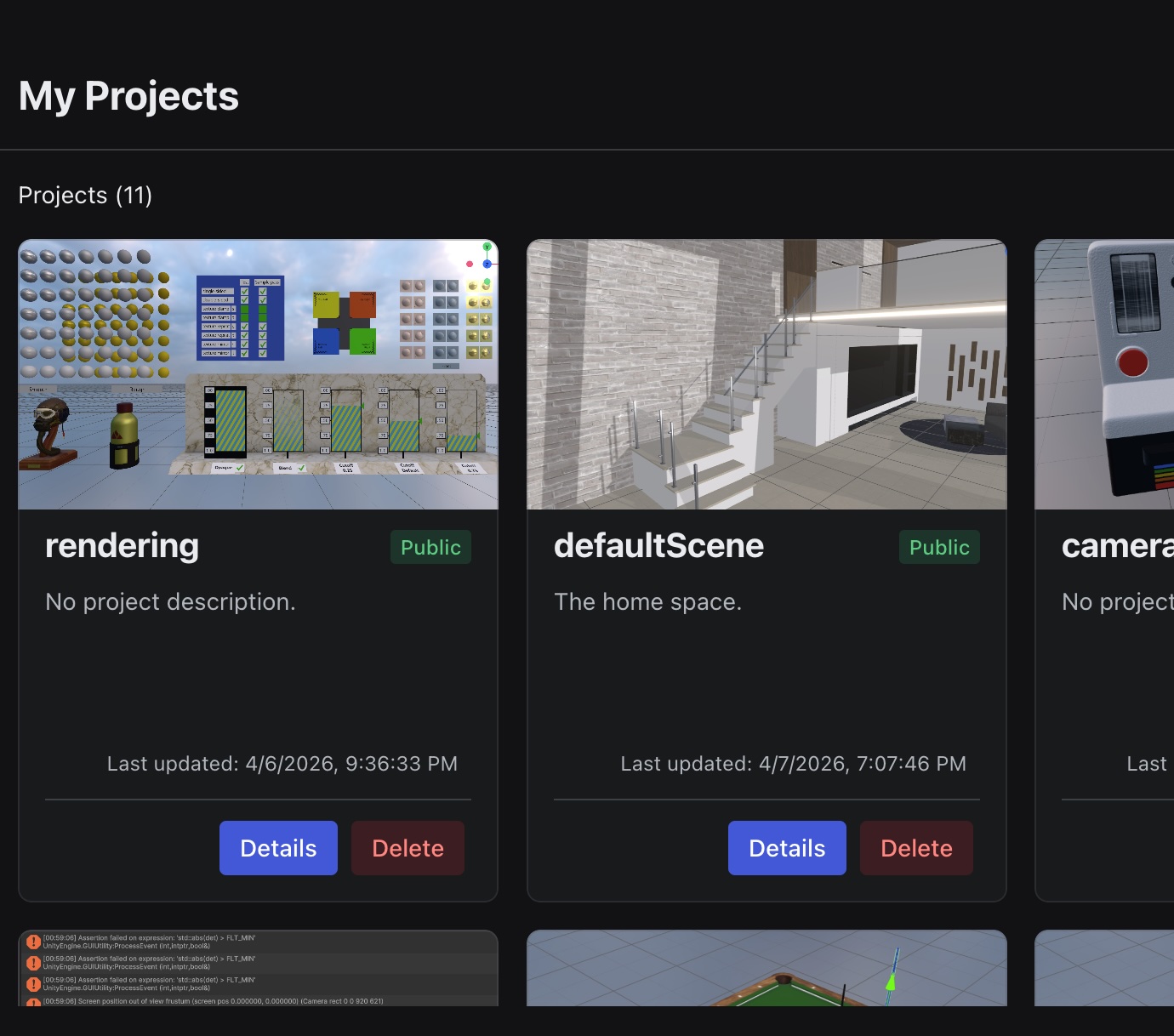Click Details button for rendering project
The width and height of the screenshot is (1174, 1036).
(x=278, y=848)
